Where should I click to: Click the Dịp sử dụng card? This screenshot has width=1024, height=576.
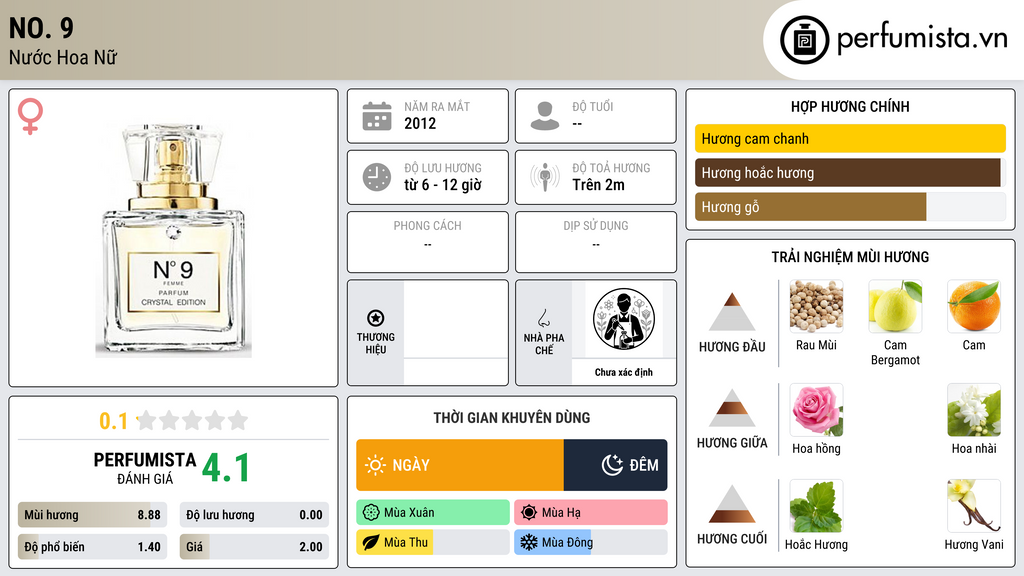[596, 242]
